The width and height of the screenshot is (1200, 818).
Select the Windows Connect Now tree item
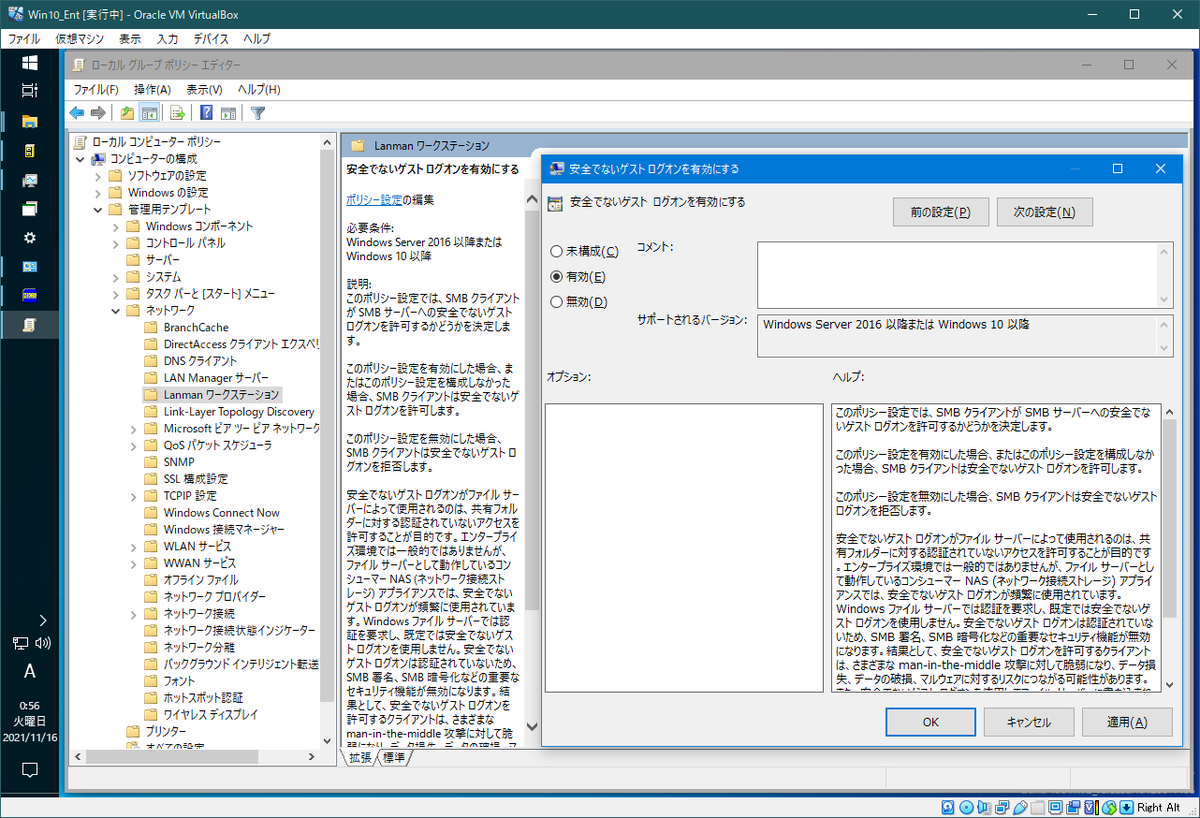click(221, 513)
